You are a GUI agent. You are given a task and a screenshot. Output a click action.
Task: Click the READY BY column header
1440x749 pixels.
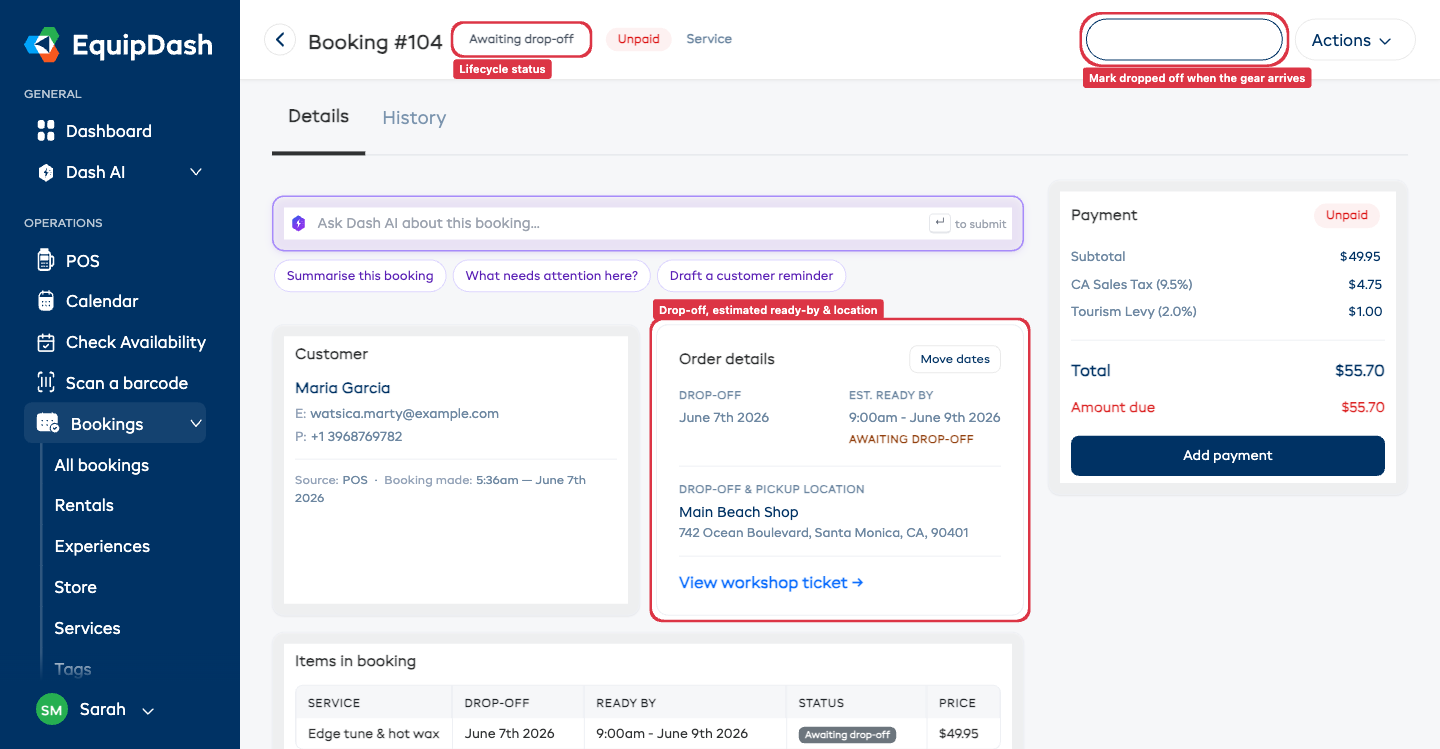click(626, 703)
